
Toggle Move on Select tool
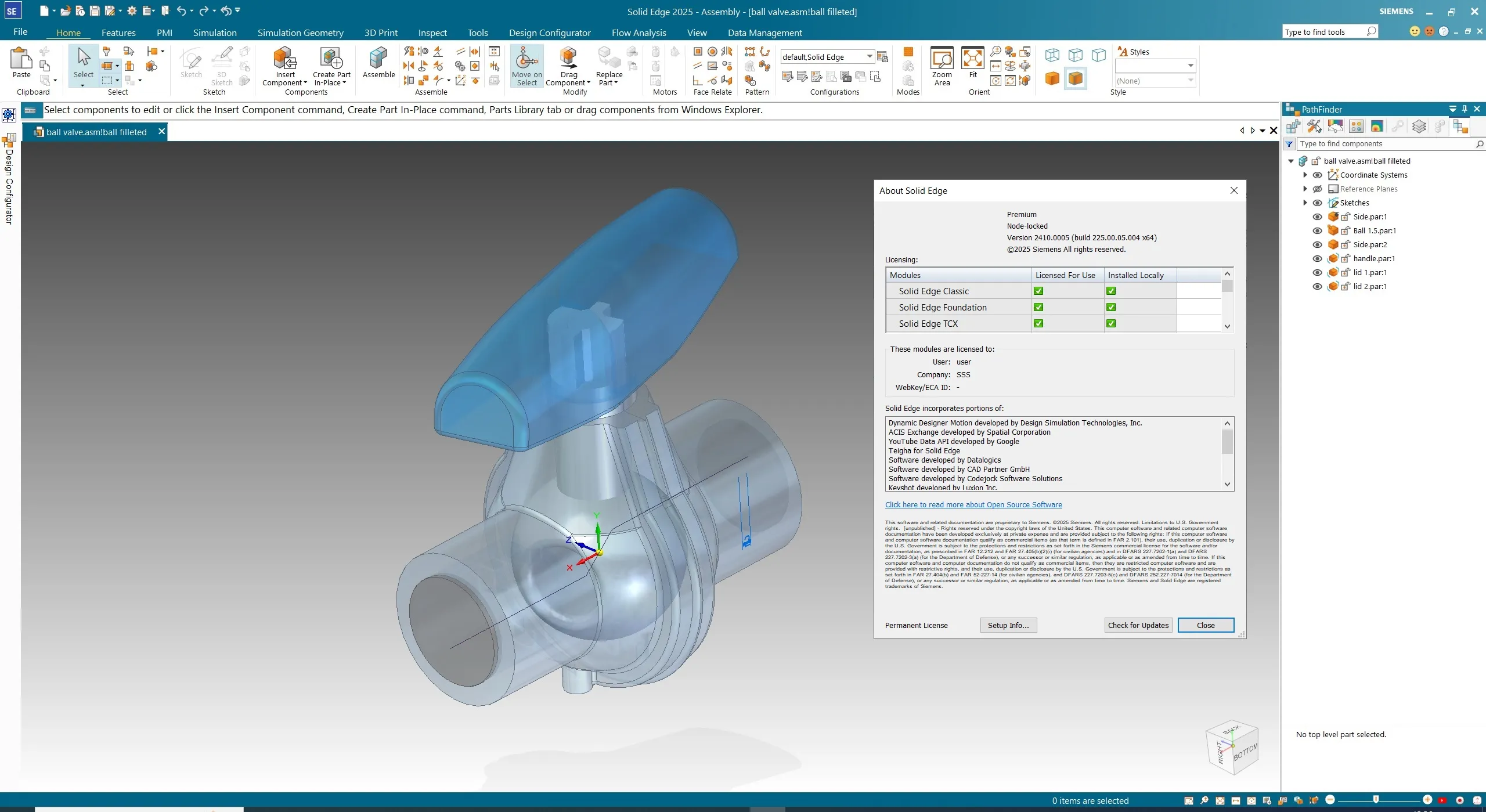pos(526,66)
